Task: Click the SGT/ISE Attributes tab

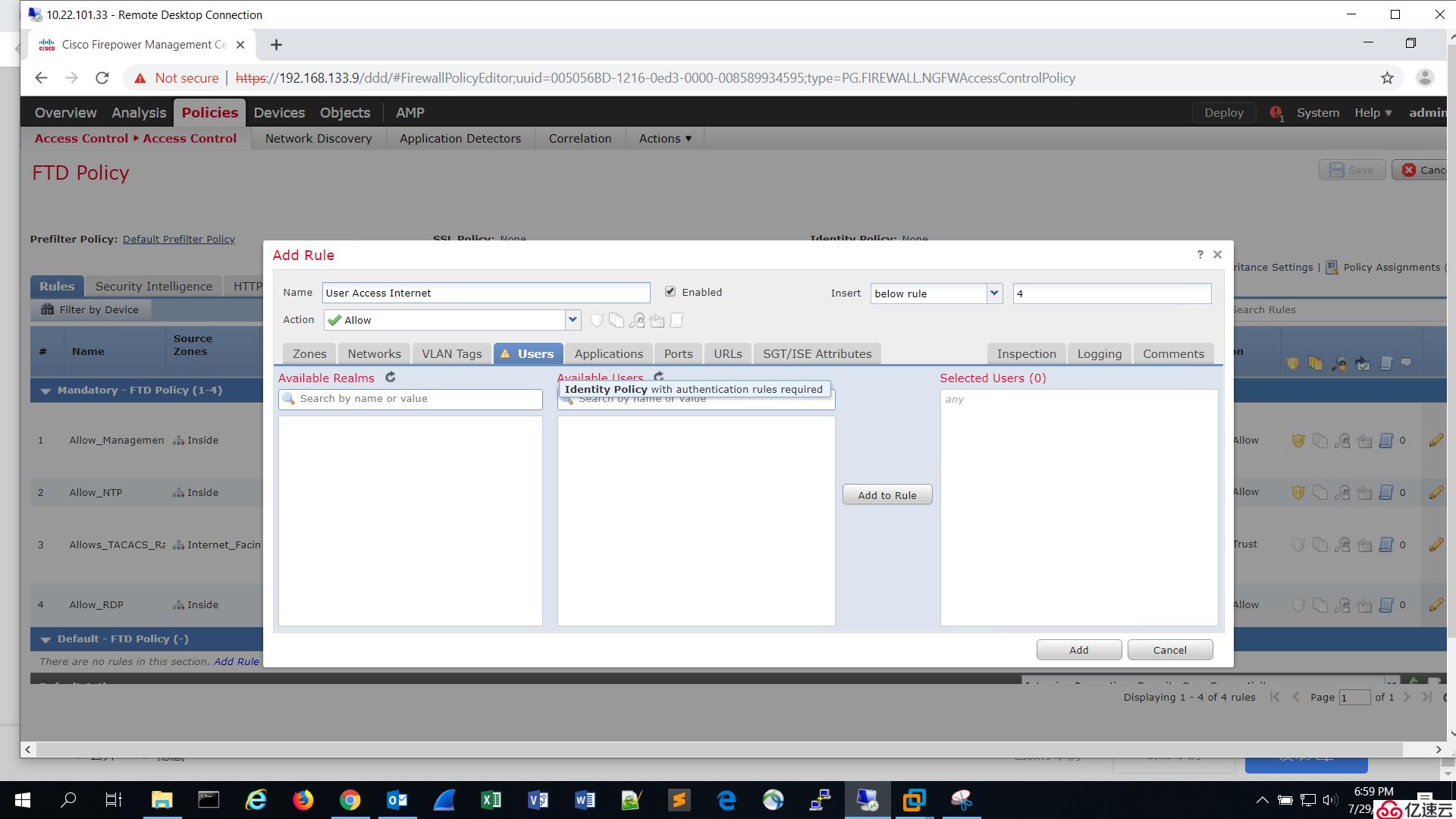Action: click(817, 353)
